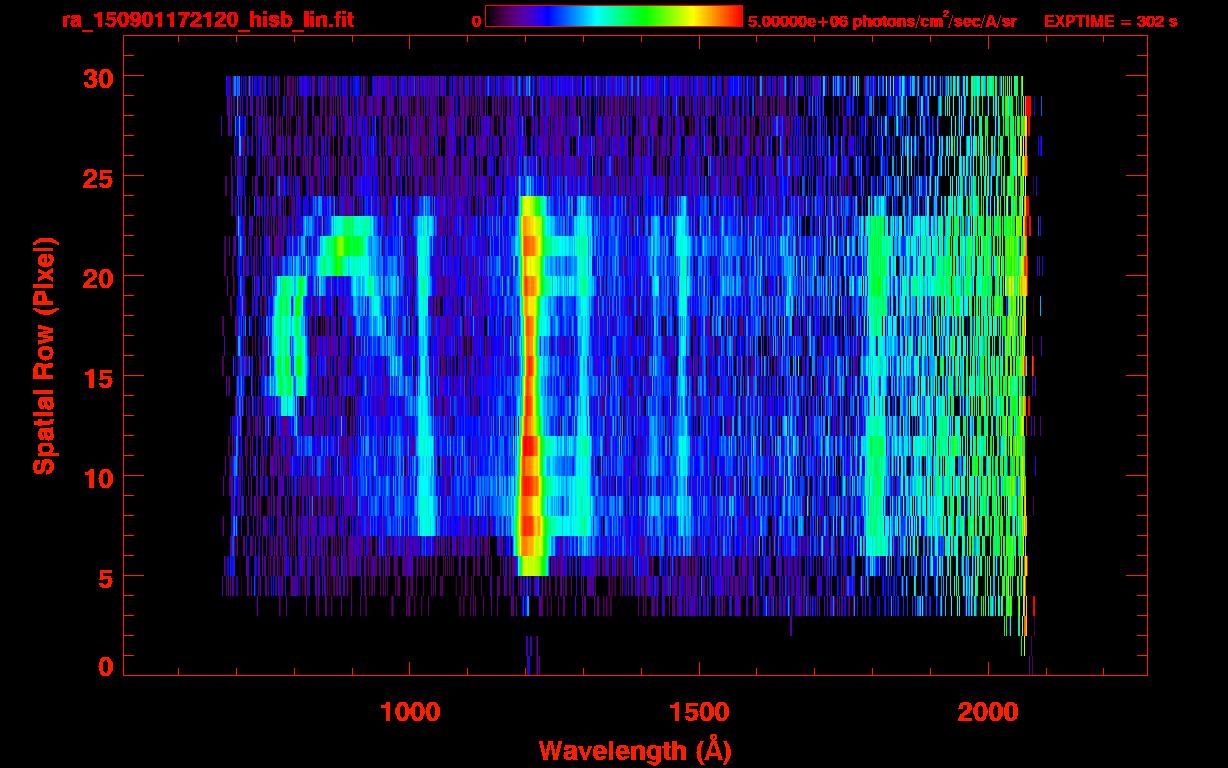1228x768 pixels.
Task: Click the file name title ra_150901172120_hisb_lin.fit
Action: (x=207, y=20)
